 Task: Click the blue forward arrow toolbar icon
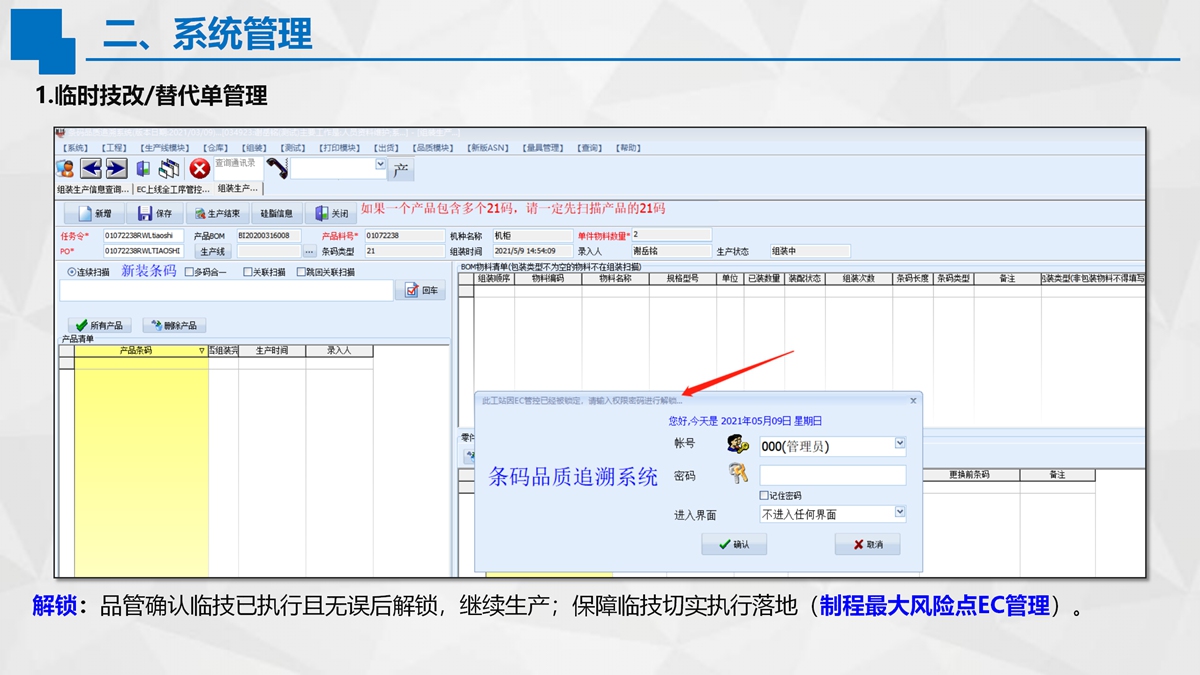pyautogui.click(x=116, y=169)
